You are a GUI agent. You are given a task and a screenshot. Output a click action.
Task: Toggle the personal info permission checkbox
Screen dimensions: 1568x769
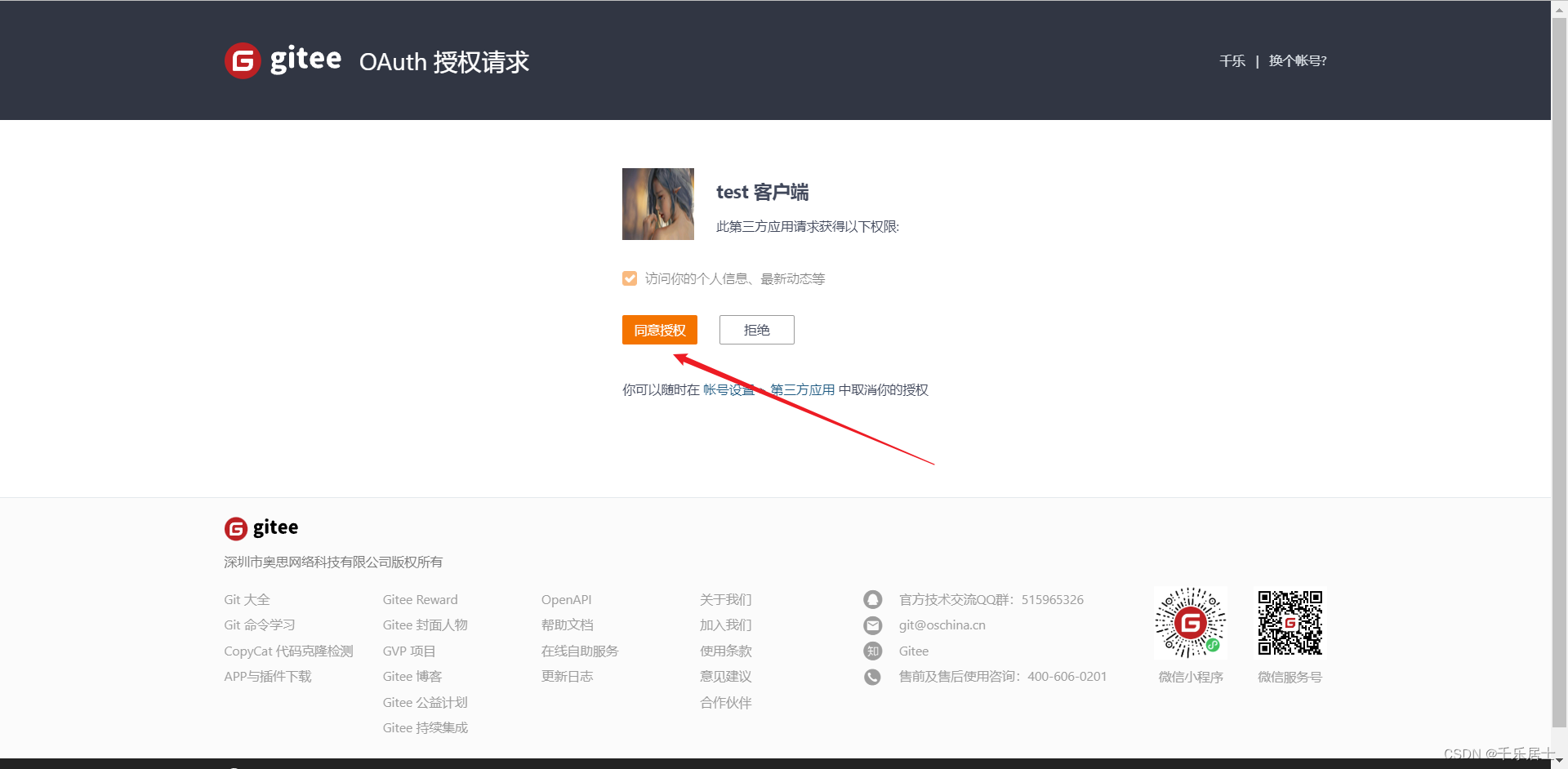point(629,278)
